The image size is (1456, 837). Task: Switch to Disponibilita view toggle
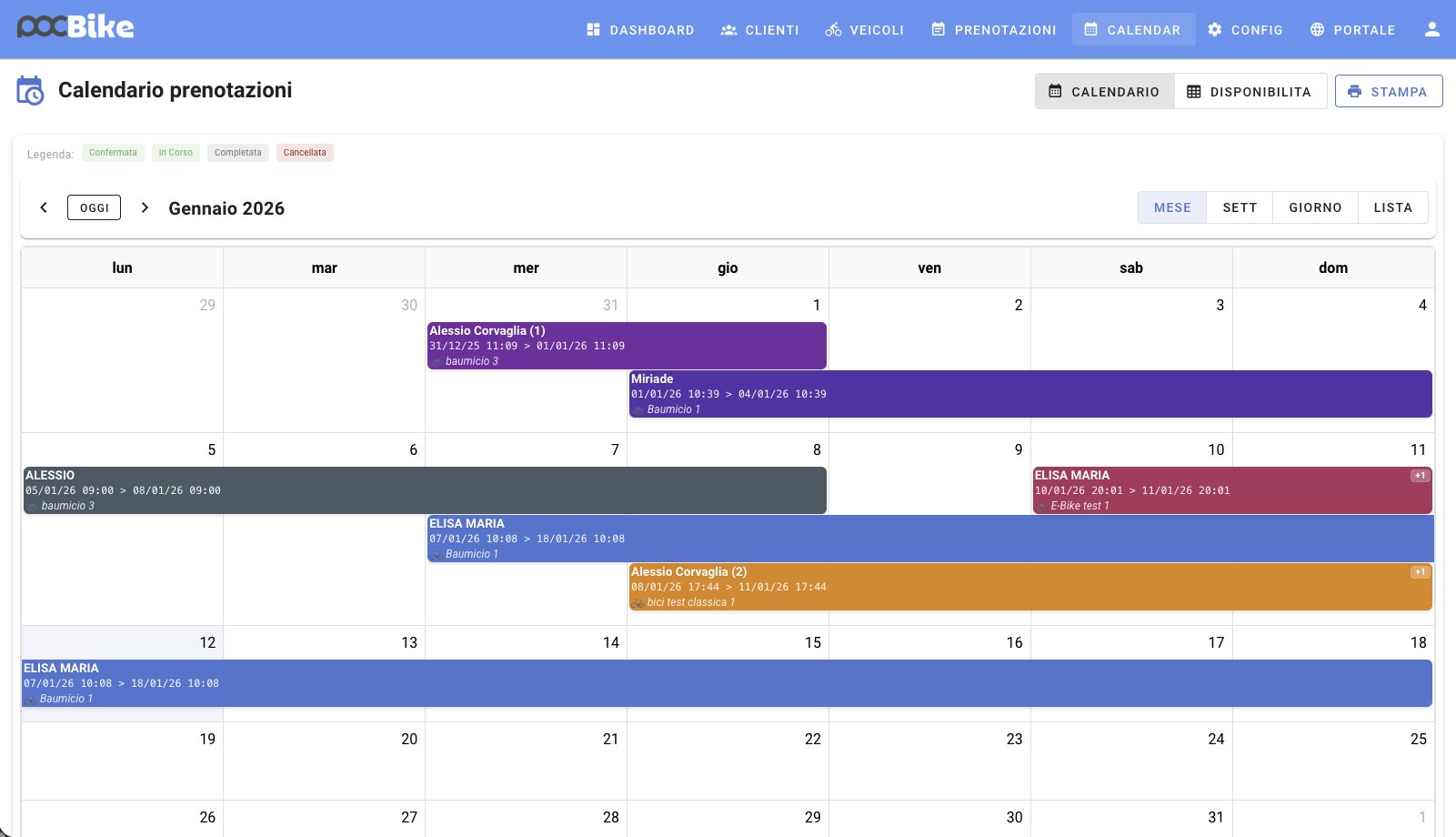click(1250, 91)
